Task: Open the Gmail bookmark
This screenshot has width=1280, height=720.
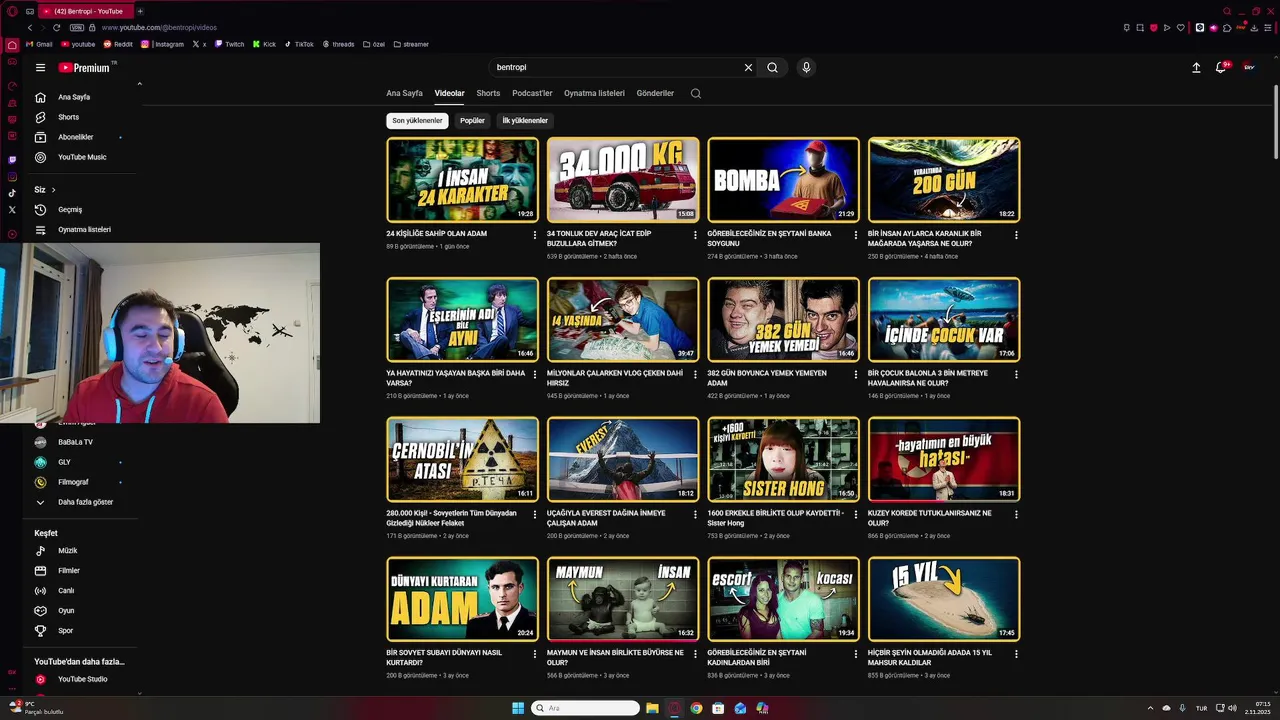Action: (x=39, y=44)
